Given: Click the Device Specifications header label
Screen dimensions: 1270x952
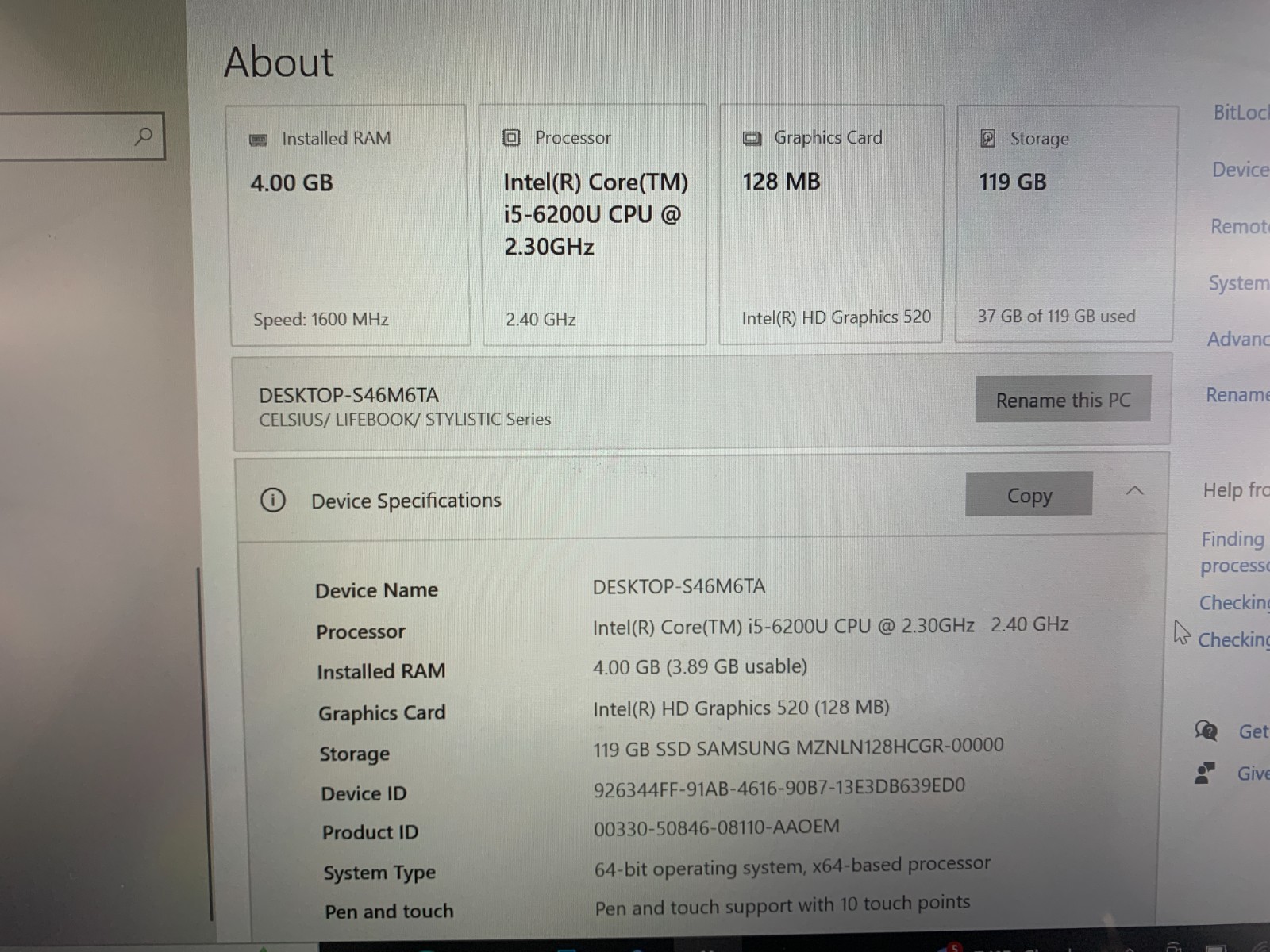Looking at the screenshot, I should pos(406,501).
